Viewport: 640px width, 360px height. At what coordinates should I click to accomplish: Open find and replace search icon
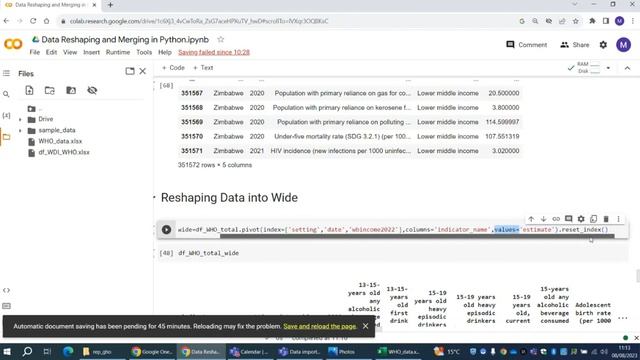point(6,94)
